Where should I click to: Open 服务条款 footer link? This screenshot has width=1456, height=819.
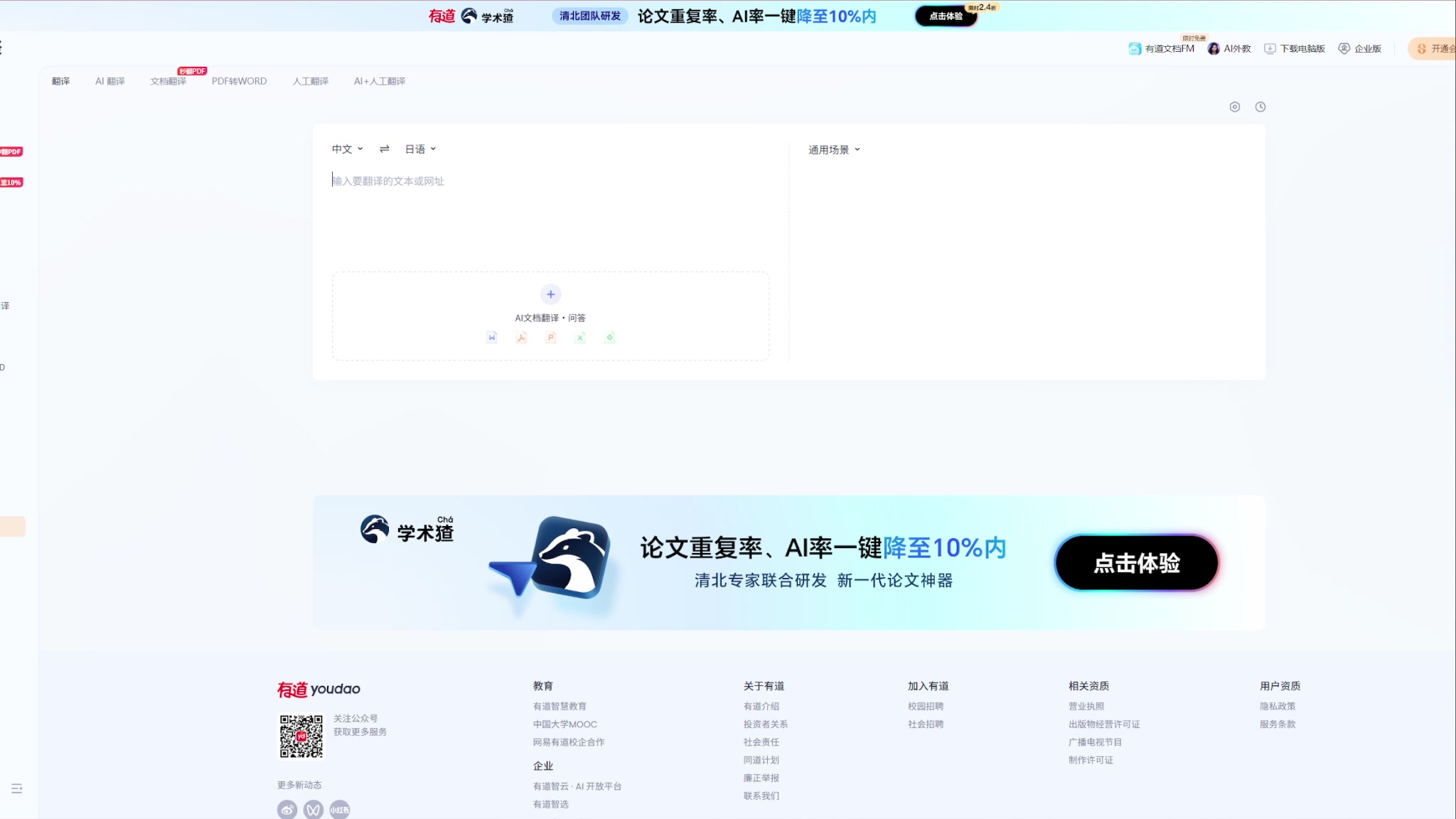coord(1278,724)
